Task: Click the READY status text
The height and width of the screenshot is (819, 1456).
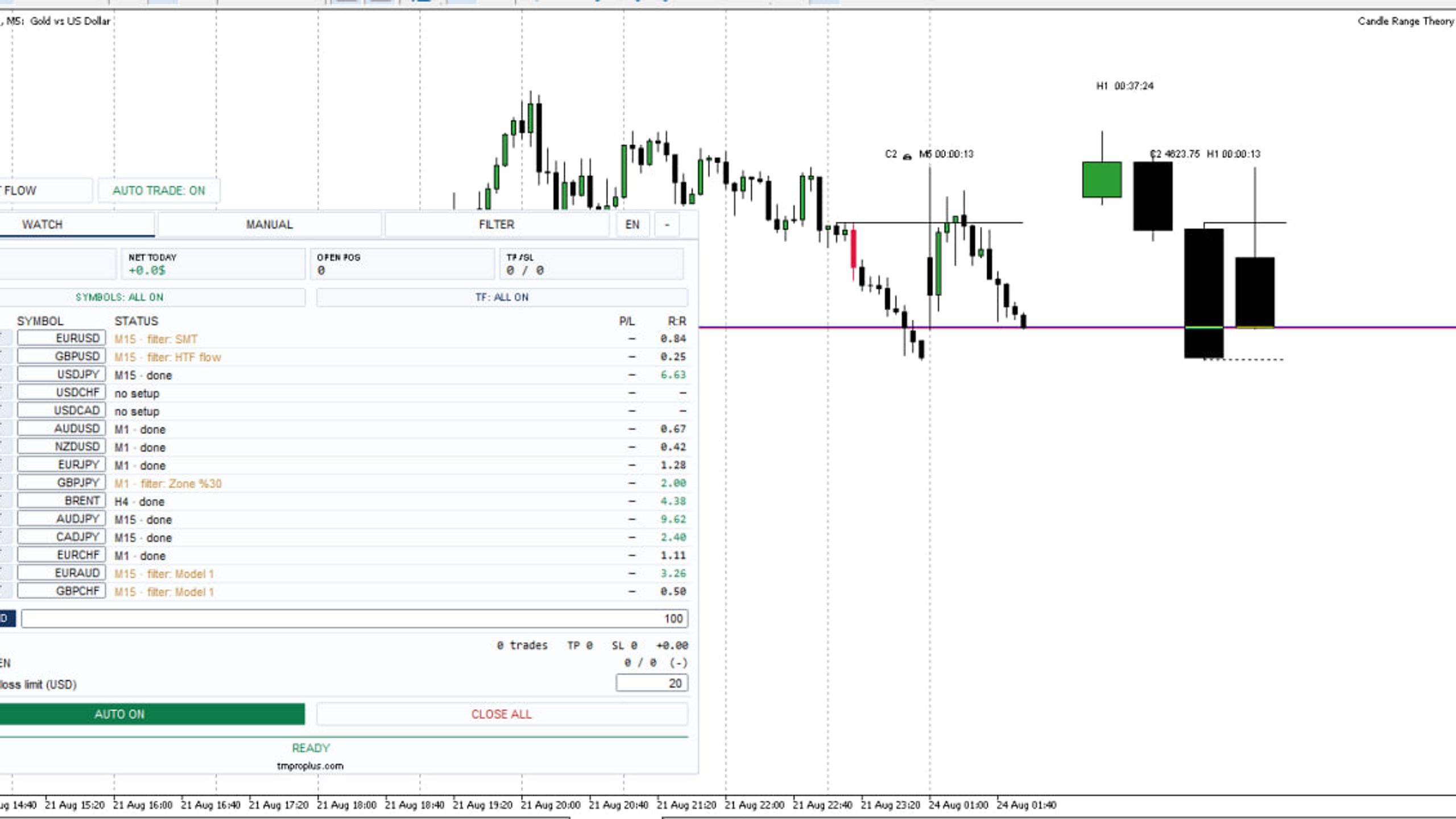Action: coord(311,748)
